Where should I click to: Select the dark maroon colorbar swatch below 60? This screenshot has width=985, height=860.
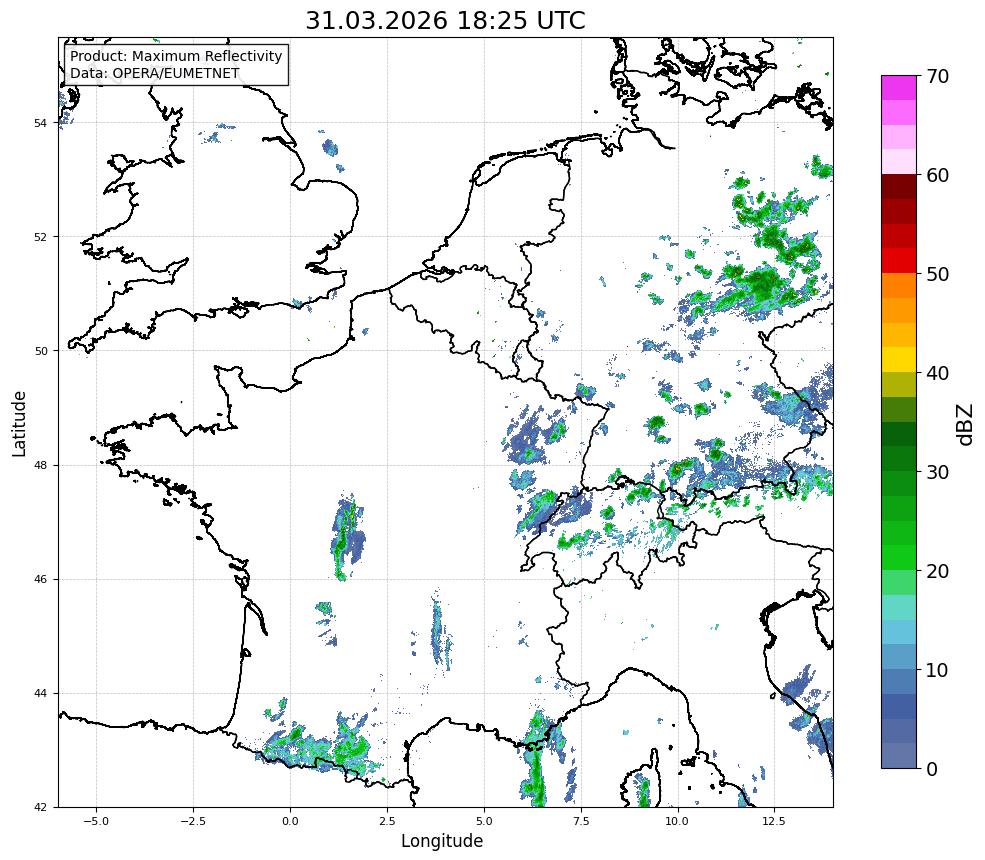(x=899, y=187)
